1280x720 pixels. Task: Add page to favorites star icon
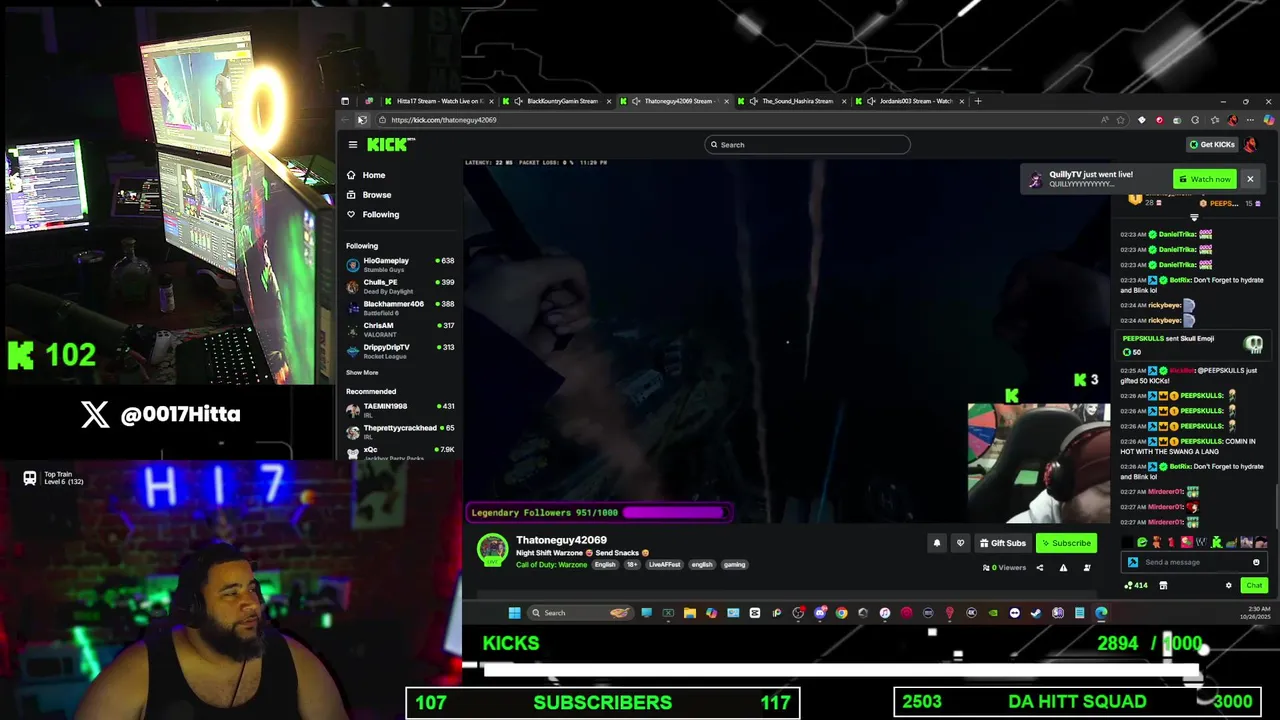coord(1120,120)
